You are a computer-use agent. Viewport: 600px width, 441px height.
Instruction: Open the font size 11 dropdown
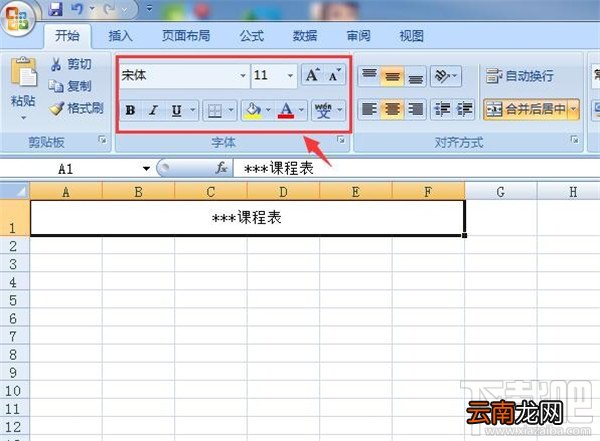click(290, 75)
